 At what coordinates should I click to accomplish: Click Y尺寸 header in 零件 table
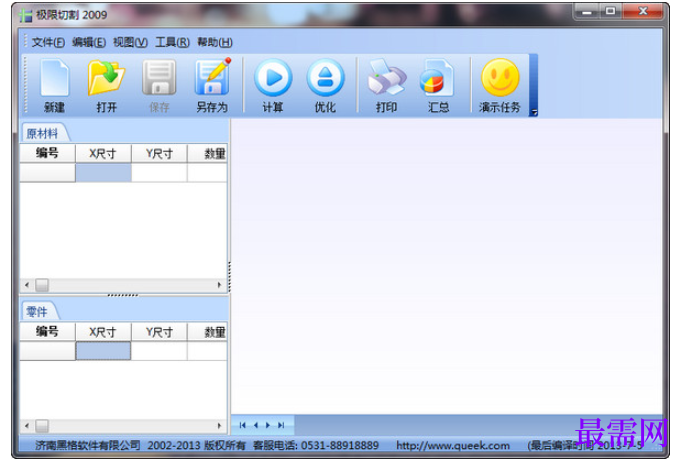tap(159, 332)
